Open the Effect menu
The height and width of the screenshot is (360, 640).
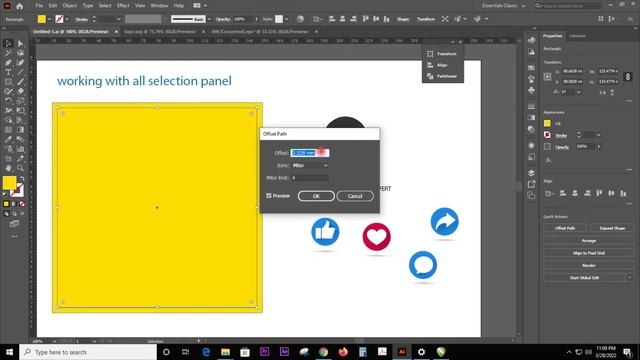click(x=123, y=6)
